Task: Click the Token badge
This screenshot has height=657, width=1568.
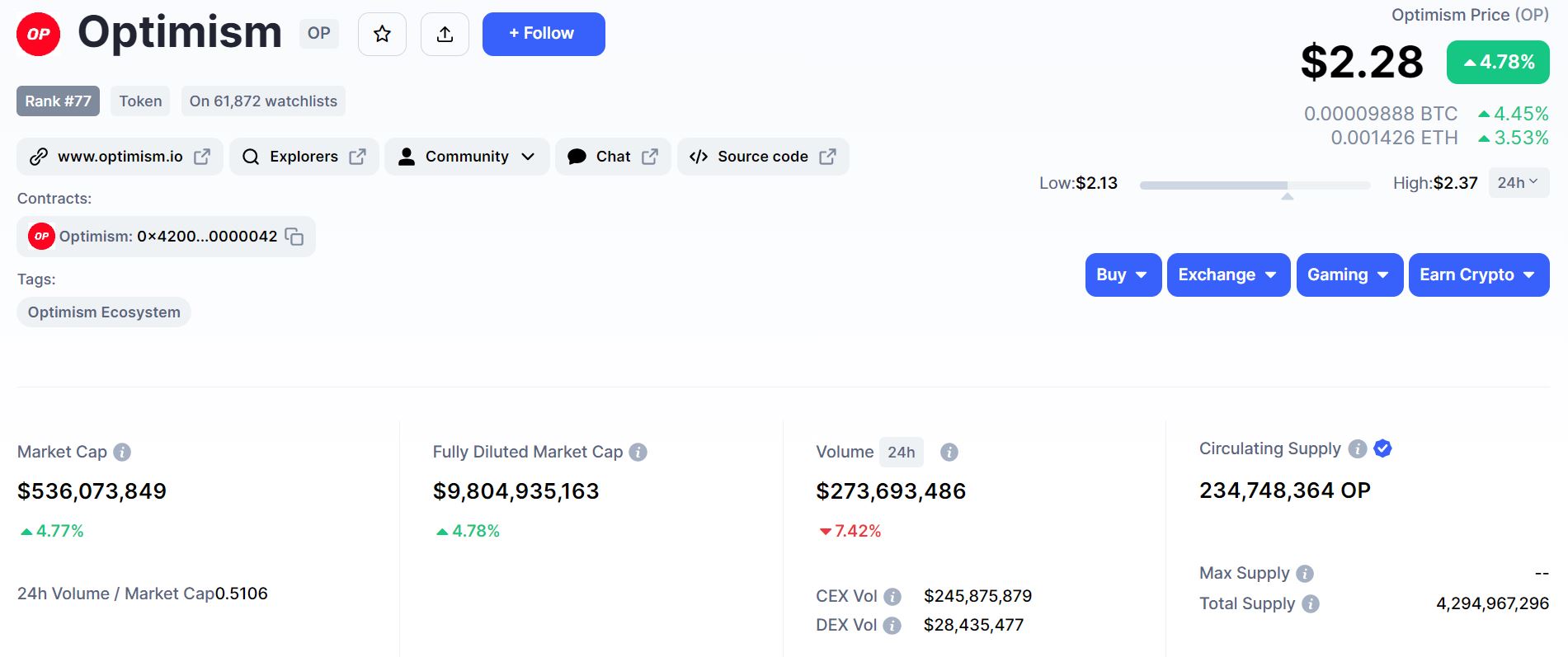Action: (x=140, y=101)
